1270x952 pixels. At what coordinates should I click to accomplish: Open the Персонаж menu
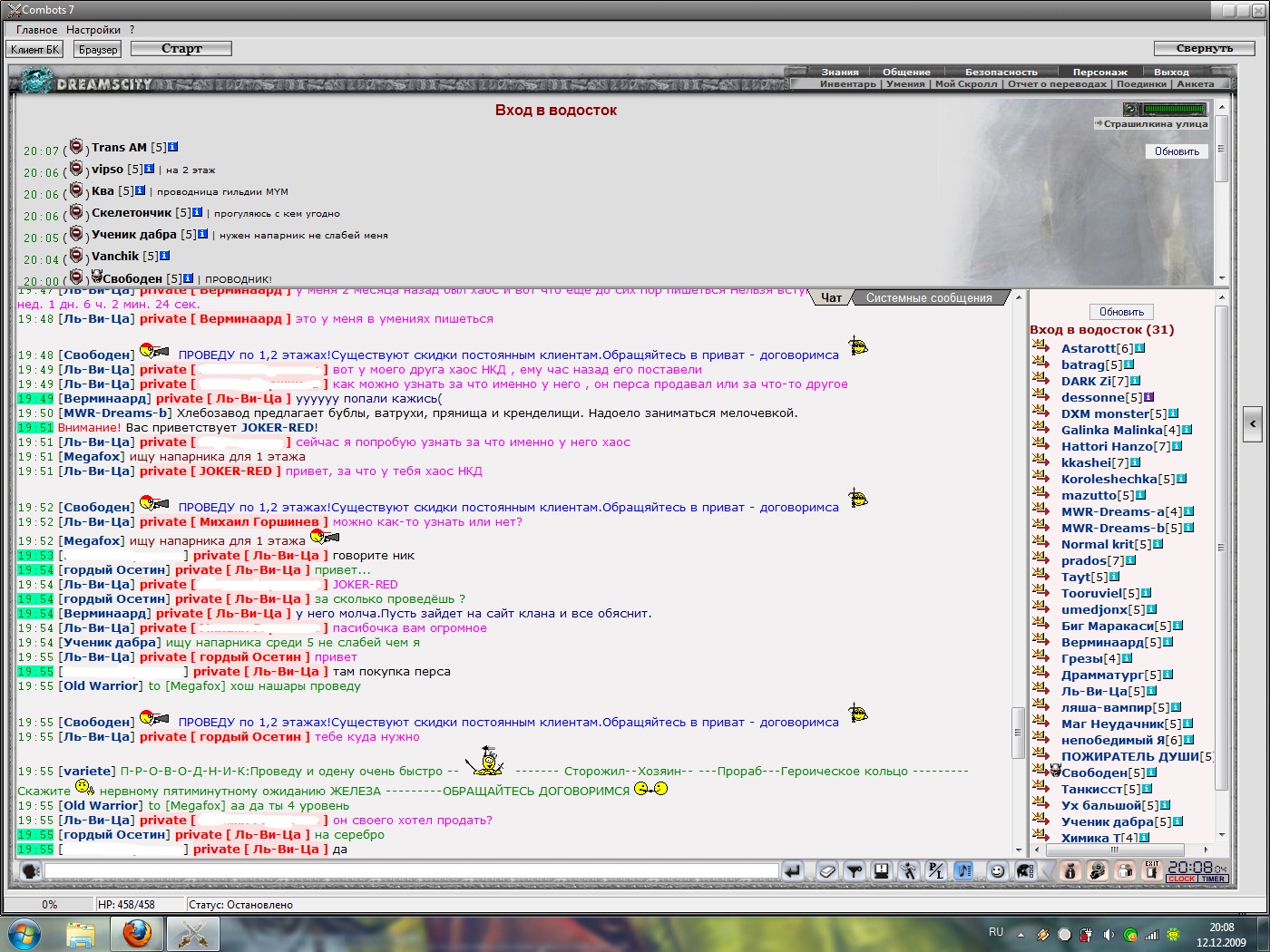(1099, 72)
